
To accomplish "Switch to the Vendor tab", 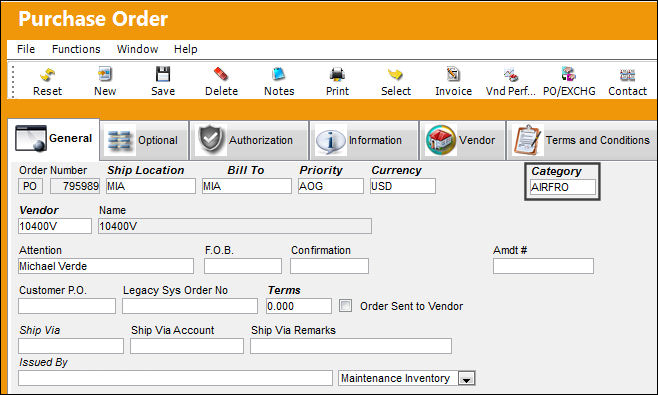I will pos(462,140).
